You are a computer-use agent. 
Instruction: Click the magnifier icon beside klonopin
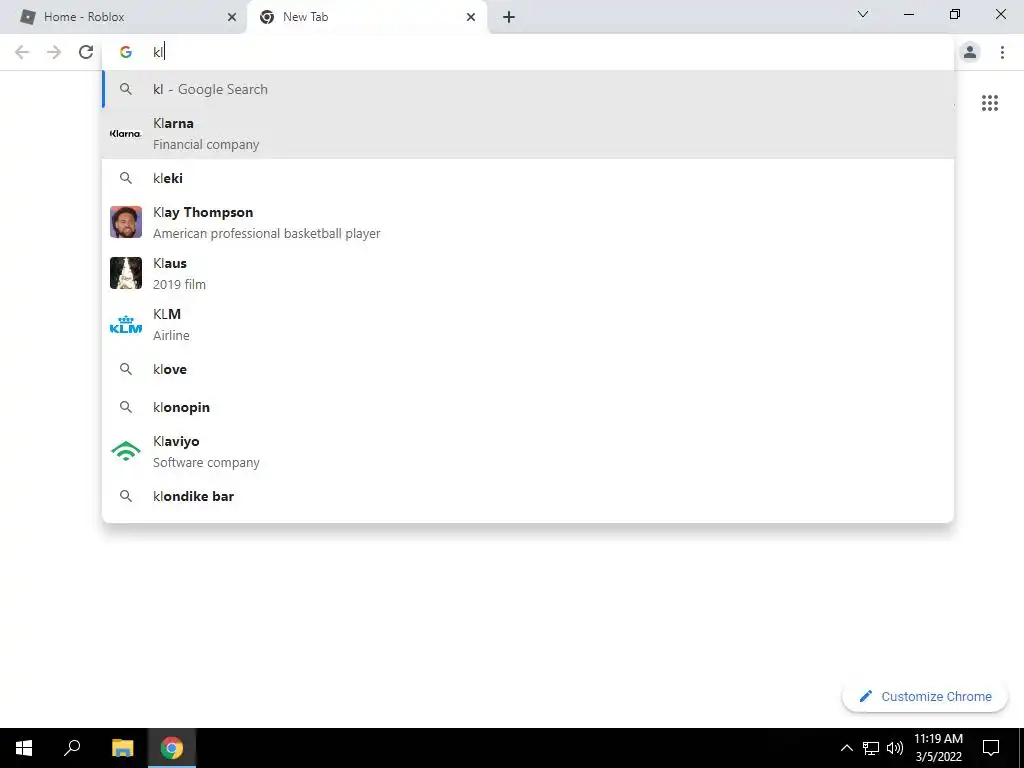pyautogui.click(x=125, y=407)
